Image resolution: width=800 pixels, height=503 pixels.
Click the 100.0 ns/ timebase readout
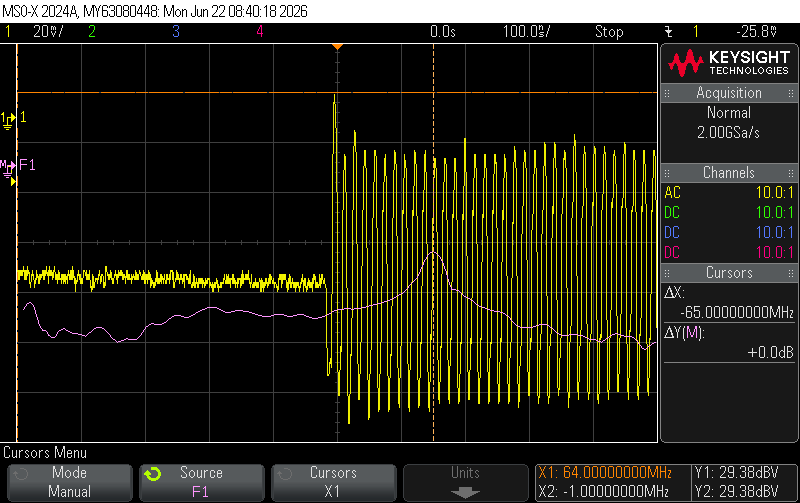[x=527, y=32]
